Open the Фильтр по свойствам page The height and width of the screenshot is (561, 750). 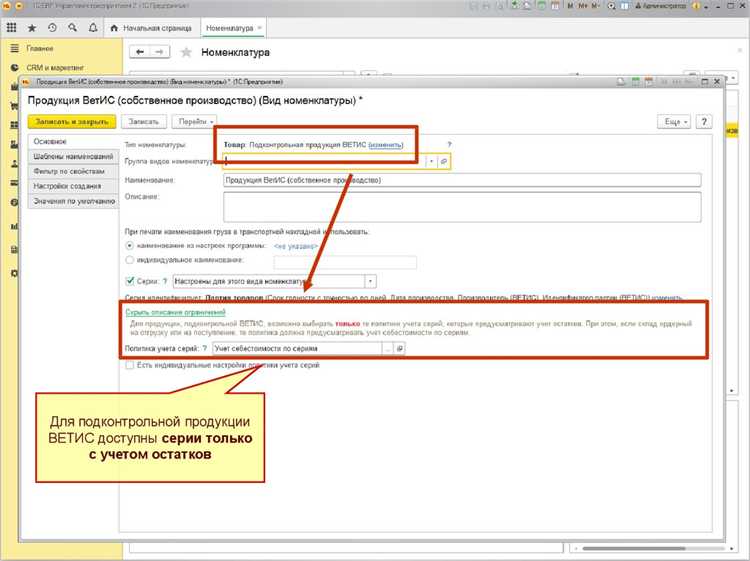74,171
